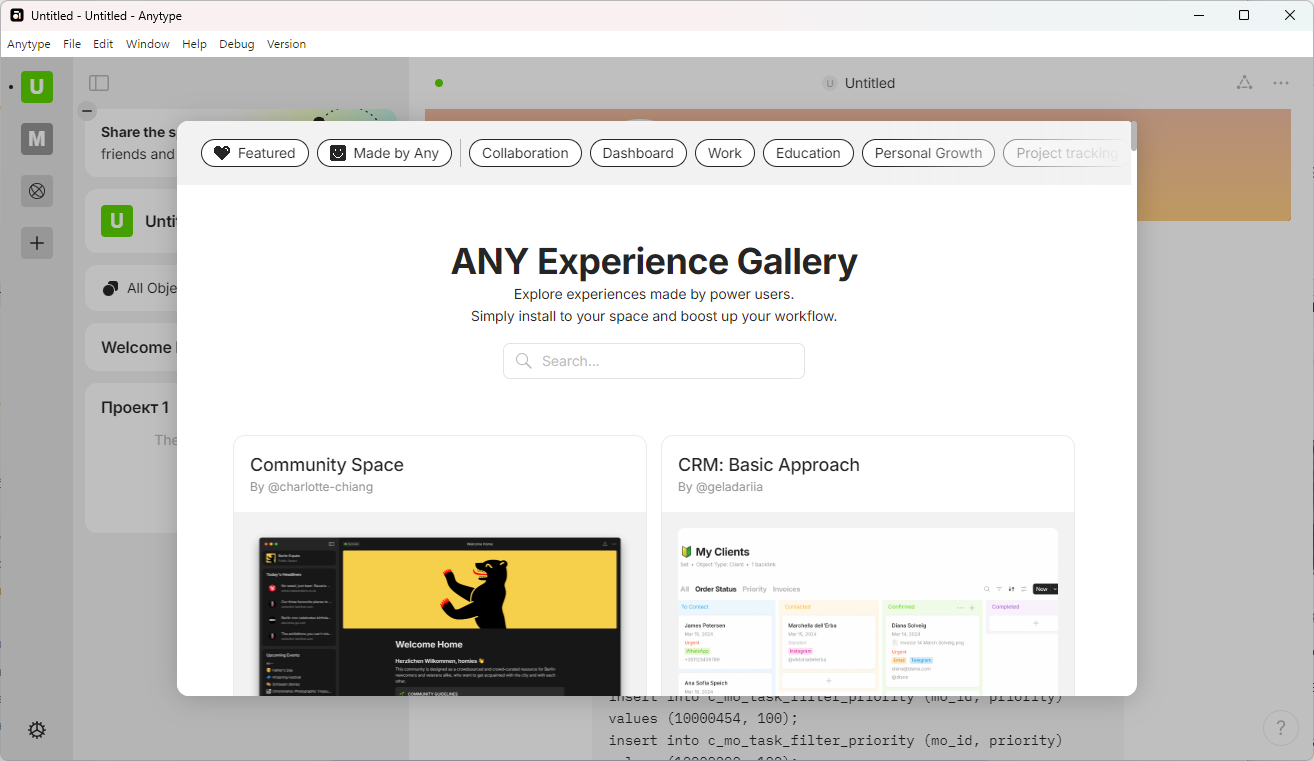Screen dimensions: 1314x761
Task: Open the Community Space experience title
Action: (x=327, y=465)
